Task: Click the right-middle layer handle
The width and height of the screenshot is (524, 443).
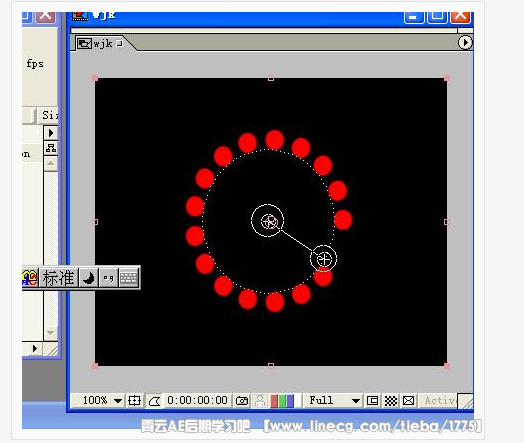Action: pos(447,222)
